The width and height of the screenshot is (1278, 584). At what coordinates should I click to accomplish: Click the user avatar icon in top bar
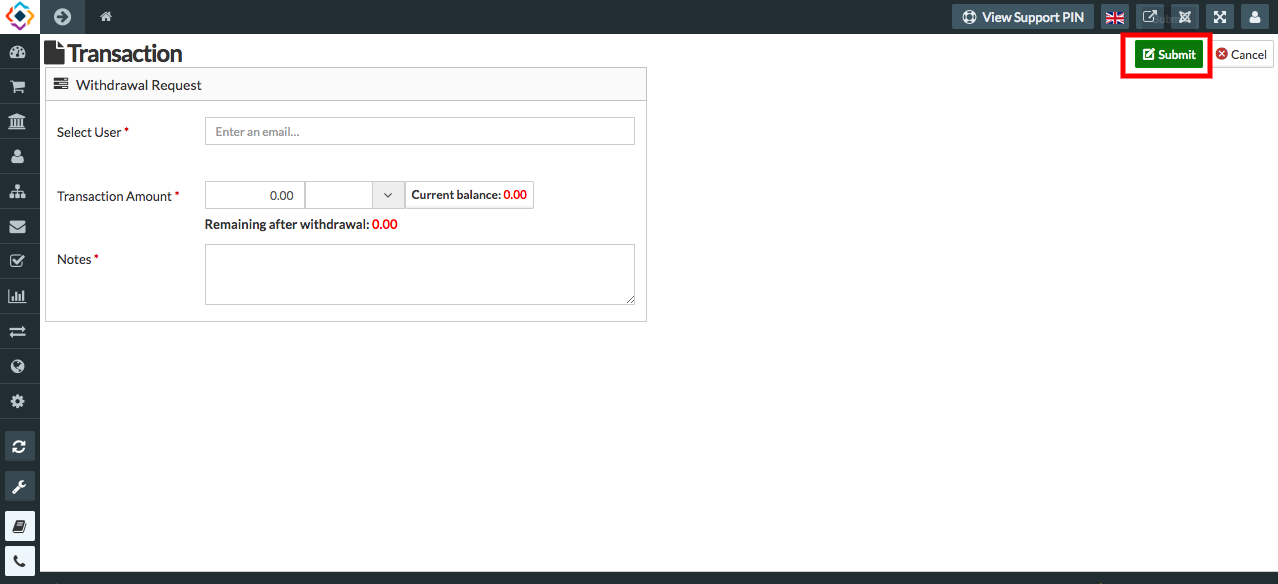click(1254, 16)
